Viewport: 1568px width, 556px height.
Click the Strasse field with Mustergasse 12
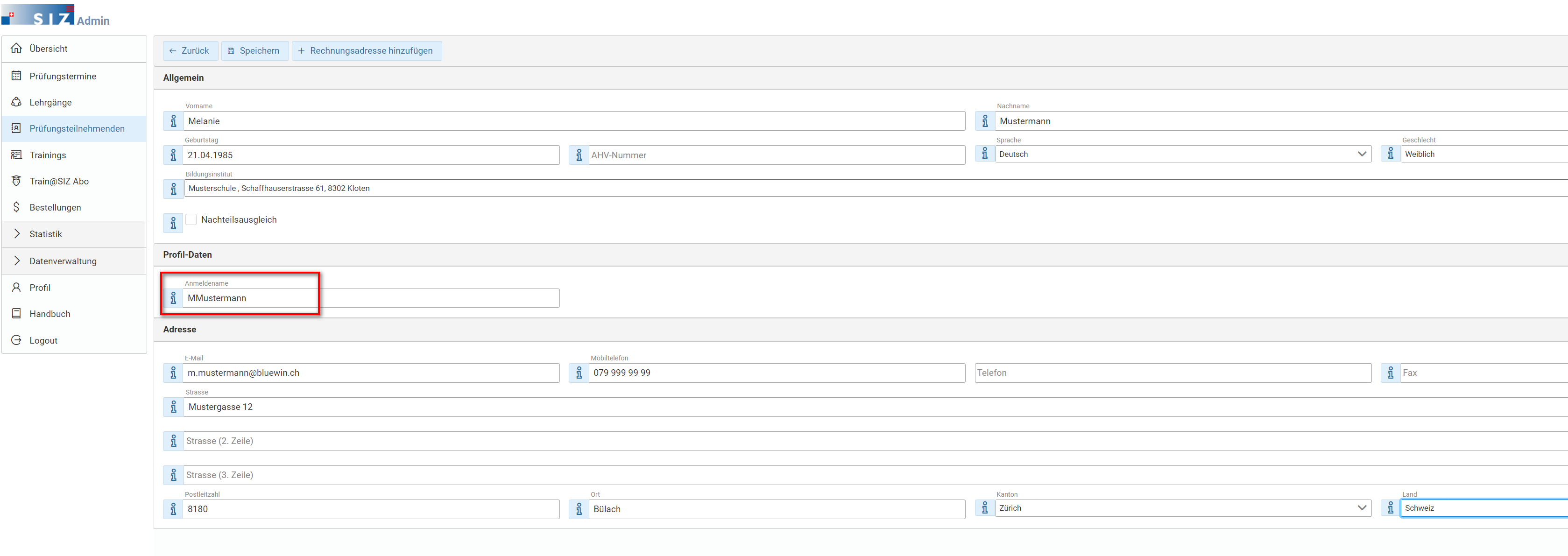(x=876, y=407)
